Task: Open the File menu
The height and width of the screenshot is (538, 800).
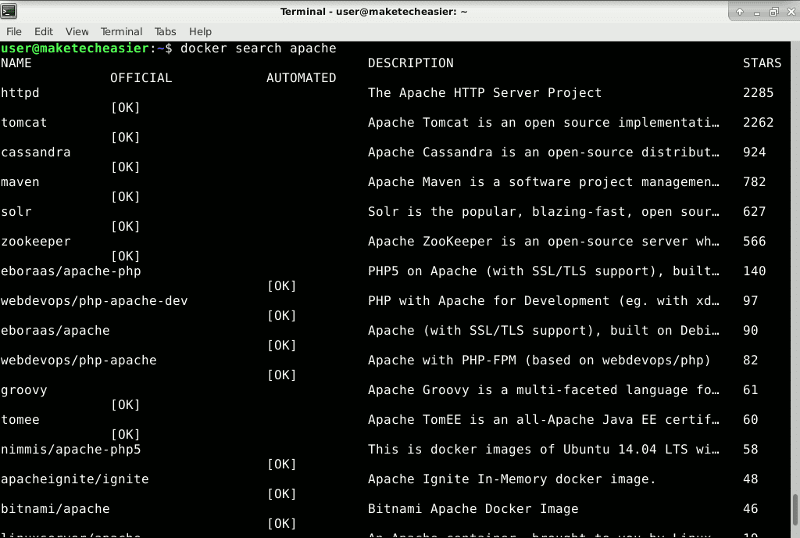Action: coord(14,32)
